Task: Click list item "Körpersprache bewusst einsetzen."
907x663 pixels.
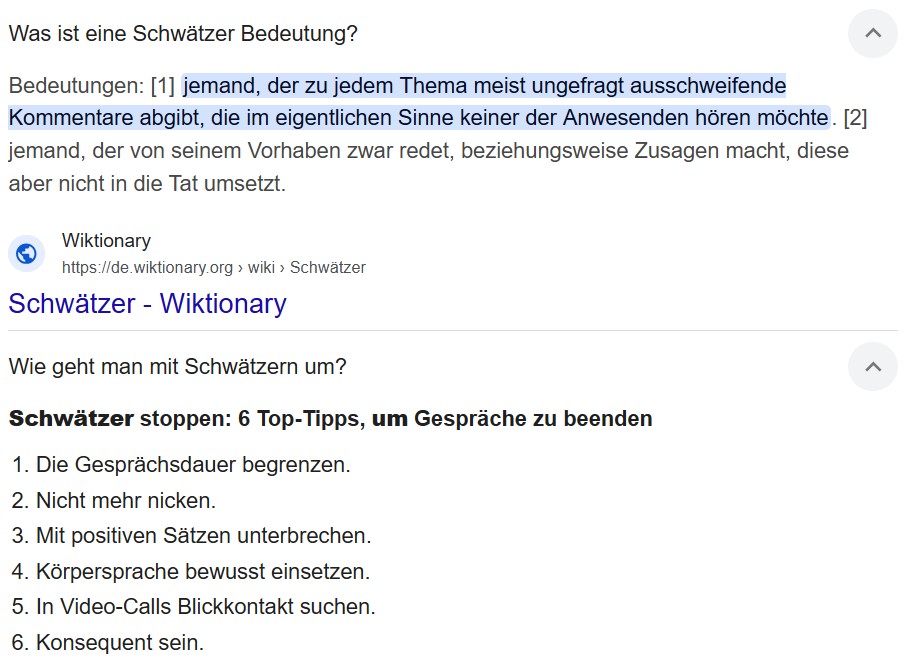Action: click(203, 572)
